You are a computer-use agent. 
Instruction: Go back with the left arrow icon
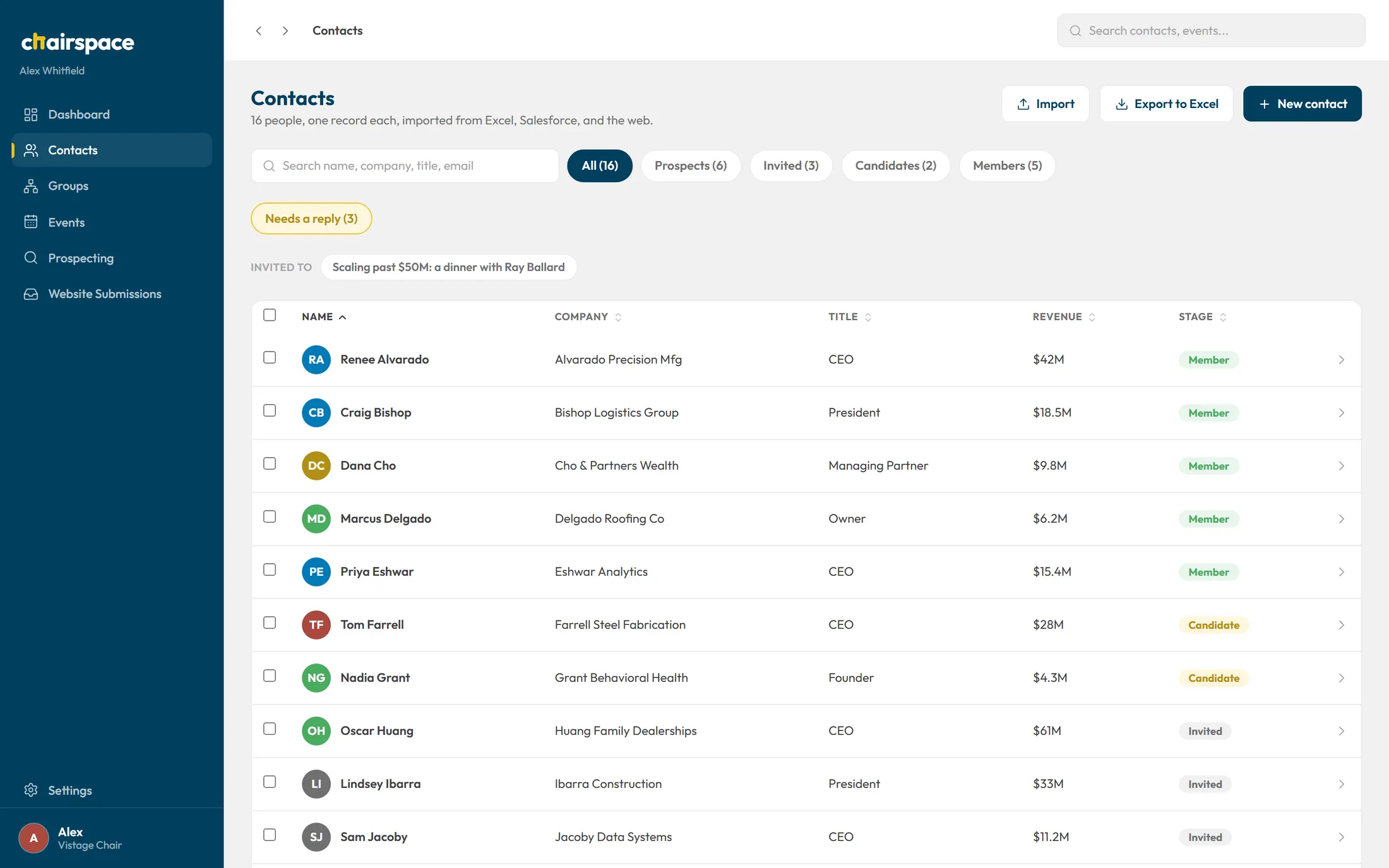[258, 30]
